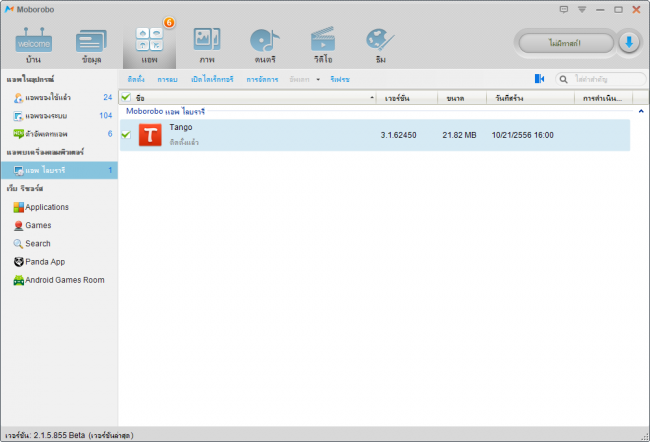Viewport: 650px width, 442px height.
Task: Click the Moborobo app library group title
Action: tap(165, 111)
